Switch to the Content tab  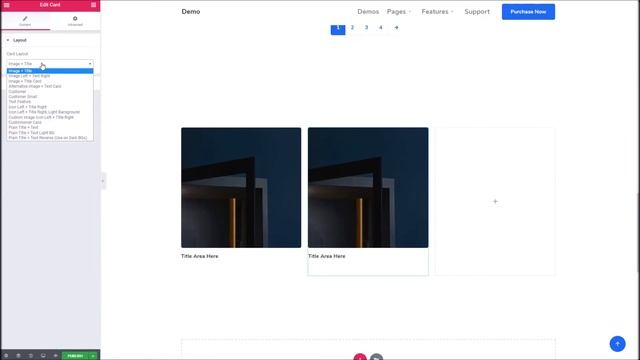pyautogui.click(x=25, y=21)
